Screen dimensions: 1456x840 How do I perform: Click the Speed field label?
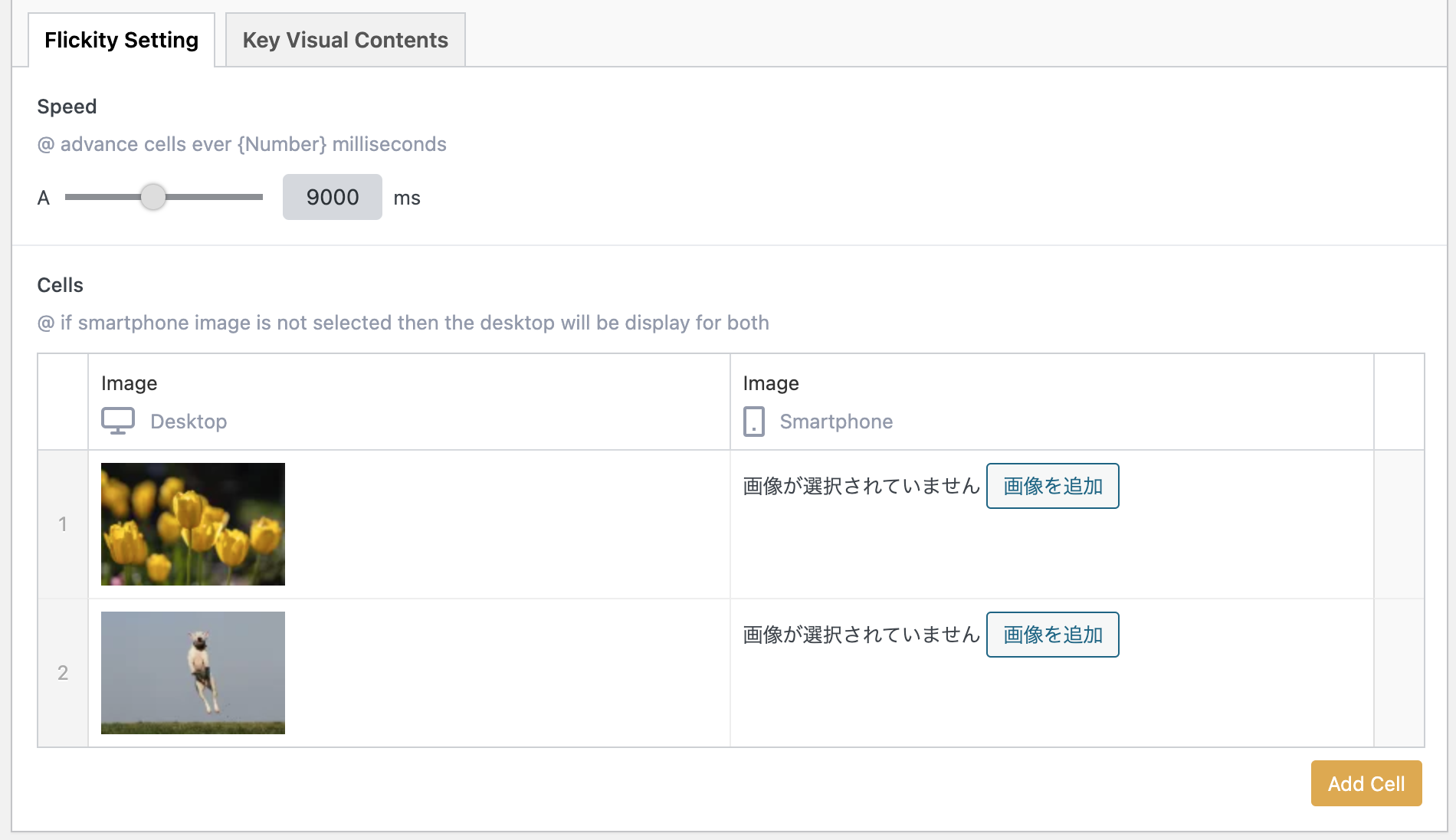pos(67,107)
